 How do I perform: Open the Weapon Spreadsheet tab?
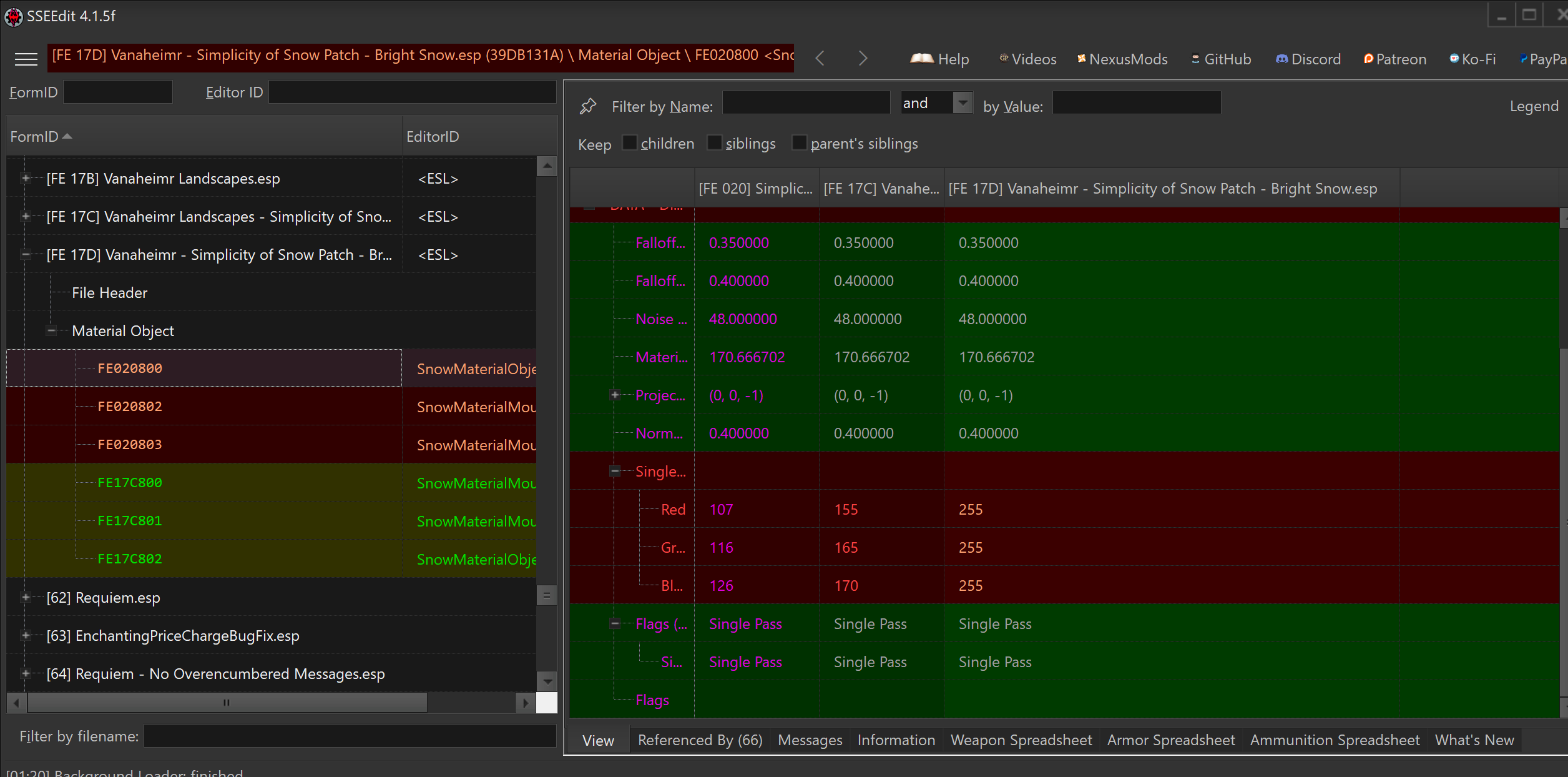pyautogui.click(x=1021, y=740)
